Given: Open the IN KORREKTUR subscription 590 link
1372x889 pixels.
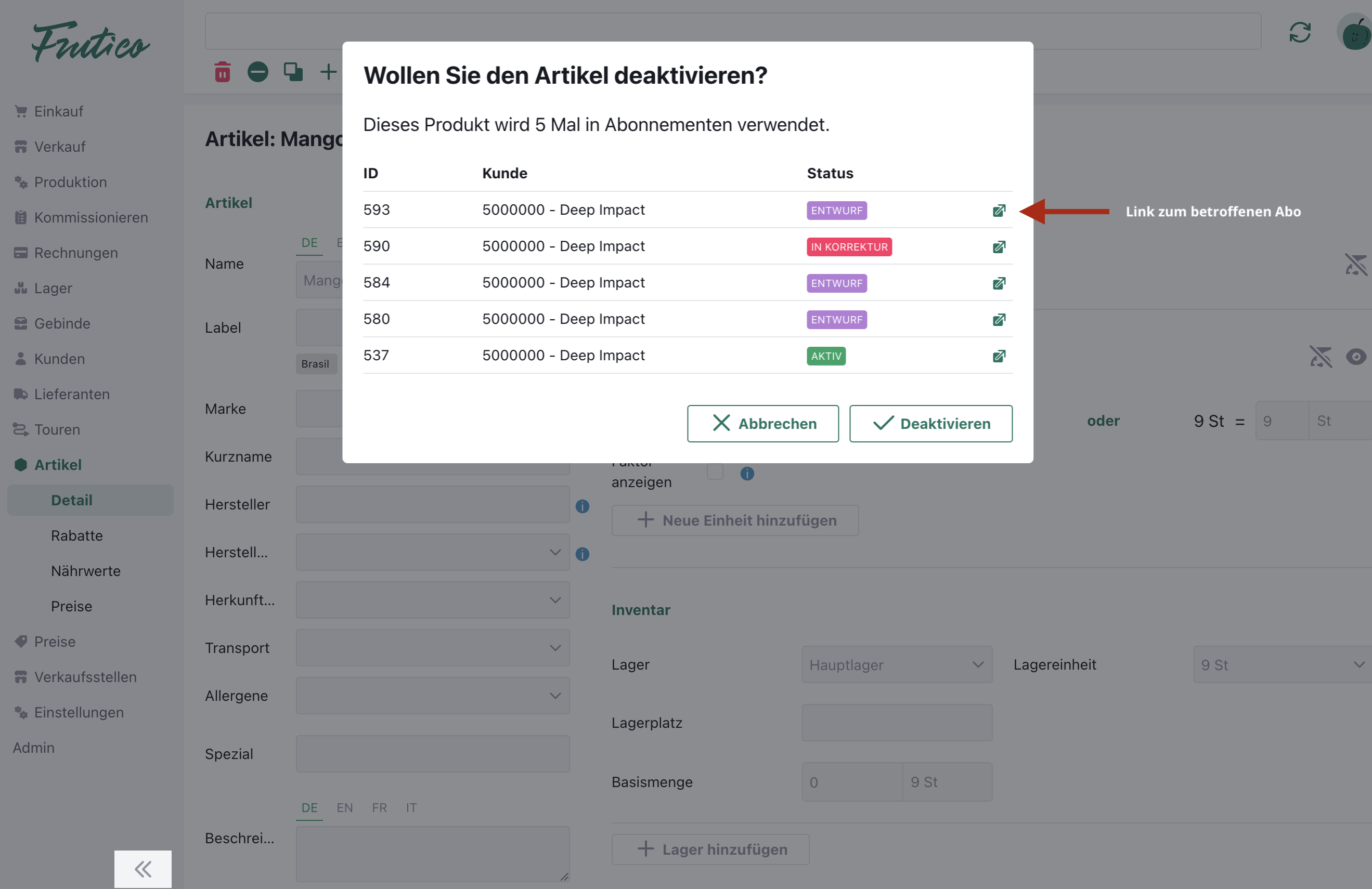Looking at the screenshot, I should tap(999, 246).
